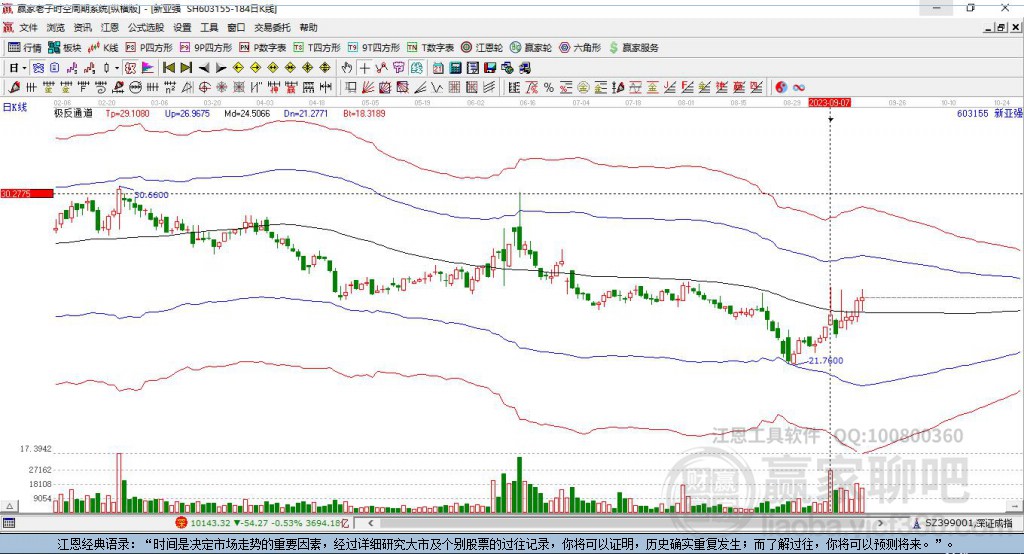This screenshot has width=1024, height=554.
Task: Click the red target crosshair circle icon
Action: click(x=204, y=87)
